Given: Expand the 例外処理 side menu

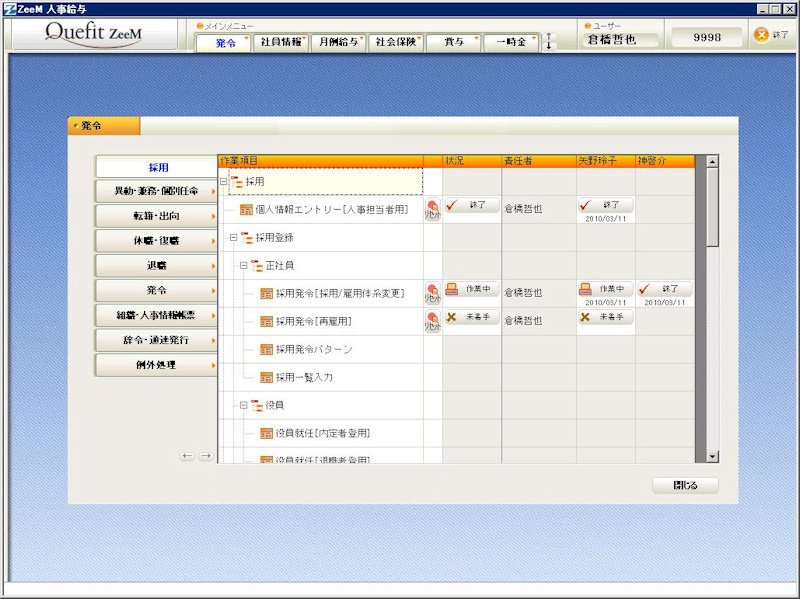Looking at the screenshot, I should [x=156, y=365].
